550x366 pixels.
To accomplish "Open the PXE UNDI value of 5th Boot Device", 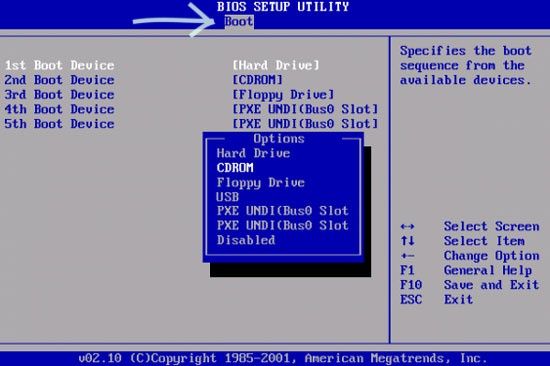I will coord(306,124).
